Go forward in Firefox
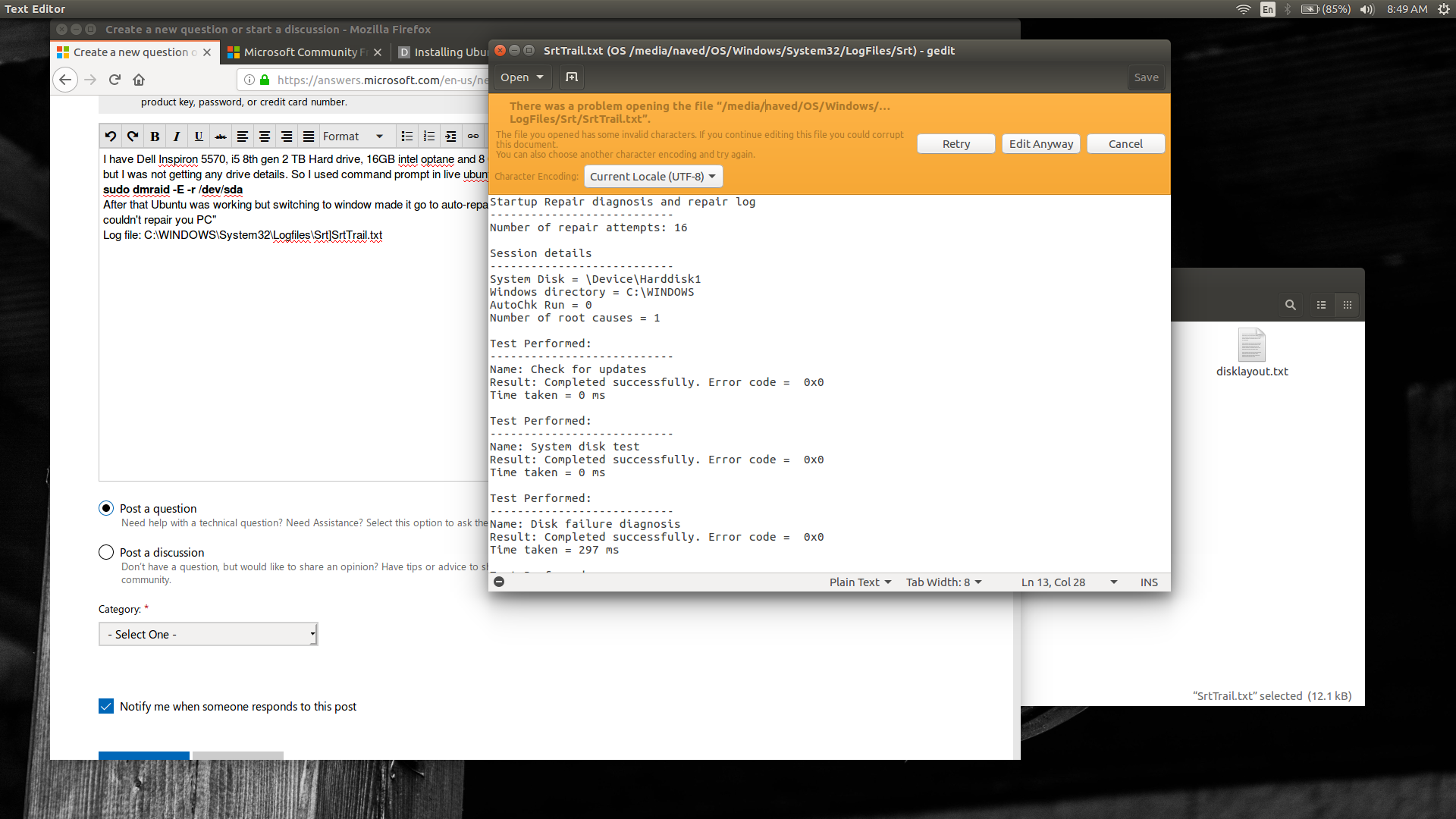The width and height of the screenshot is (1456, 819). pyautogui.click(x=90, y=80)
